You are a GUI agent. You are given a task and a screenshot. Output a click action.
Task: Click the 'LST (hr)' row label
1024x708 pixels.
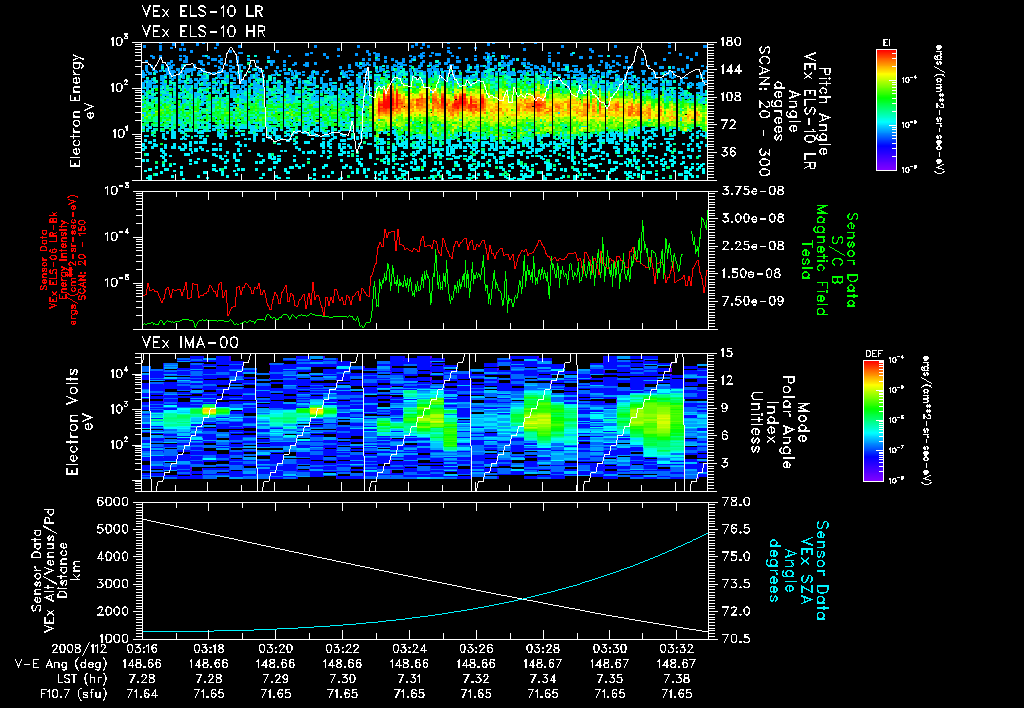(x=80, y=679)
